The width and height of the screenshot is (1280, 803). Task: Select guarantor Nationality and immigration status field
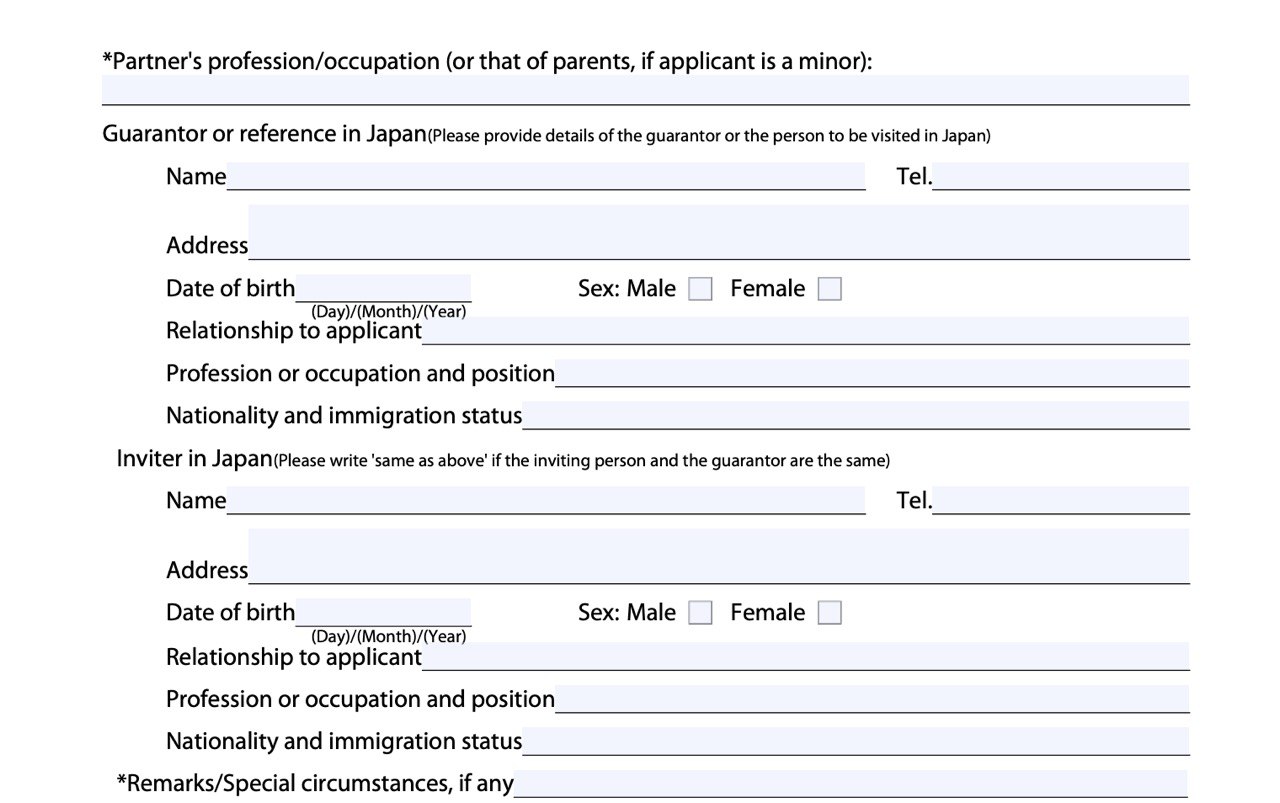[x=856, y=415]
